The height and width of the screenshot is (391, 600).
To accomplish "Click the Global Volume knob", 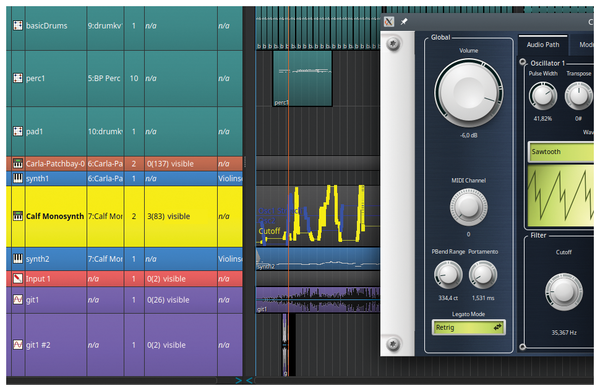I will coord(469,93).
